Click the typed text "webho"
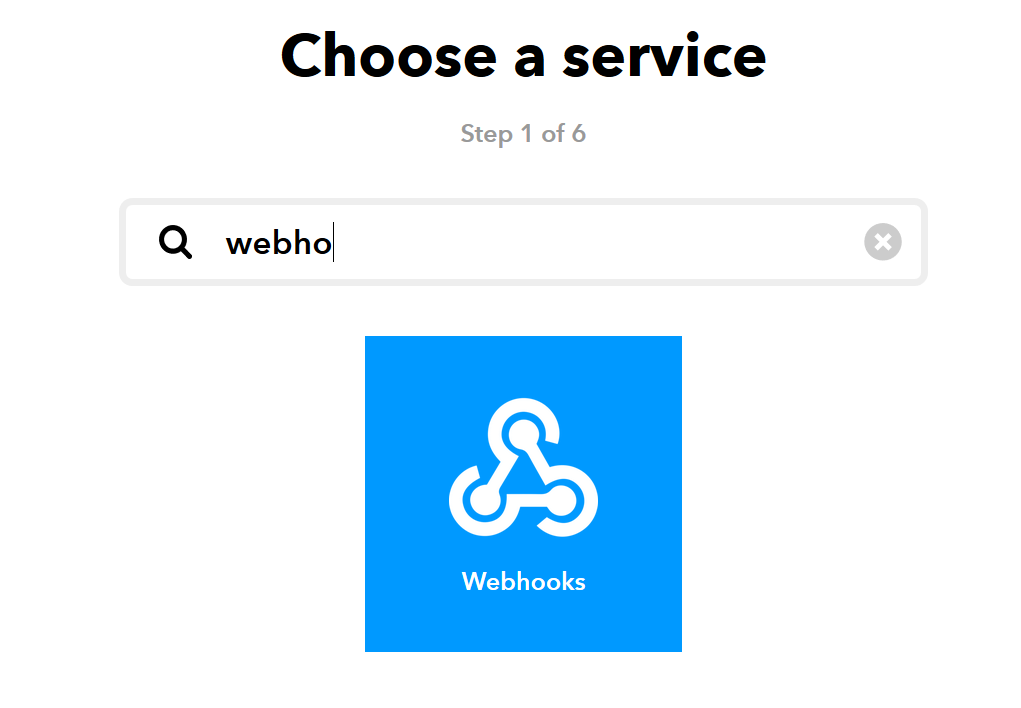Screen dimensions: 1021x708 [x=277, y=243]
